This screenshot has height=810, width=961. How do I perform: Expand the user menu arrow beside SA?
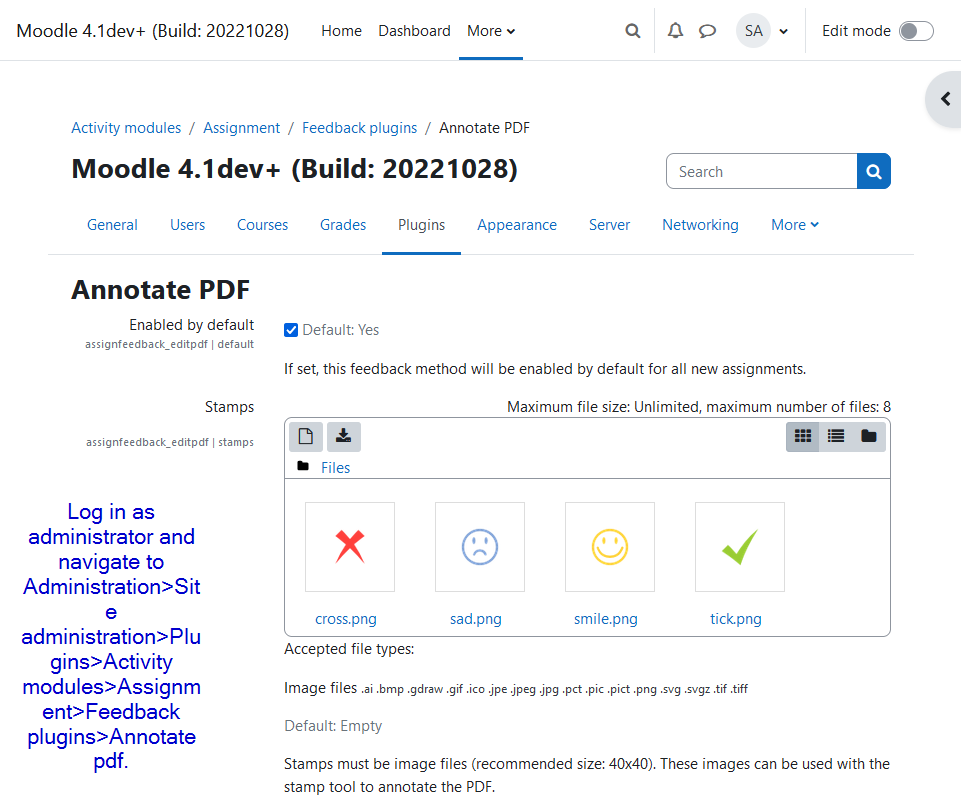783,31
